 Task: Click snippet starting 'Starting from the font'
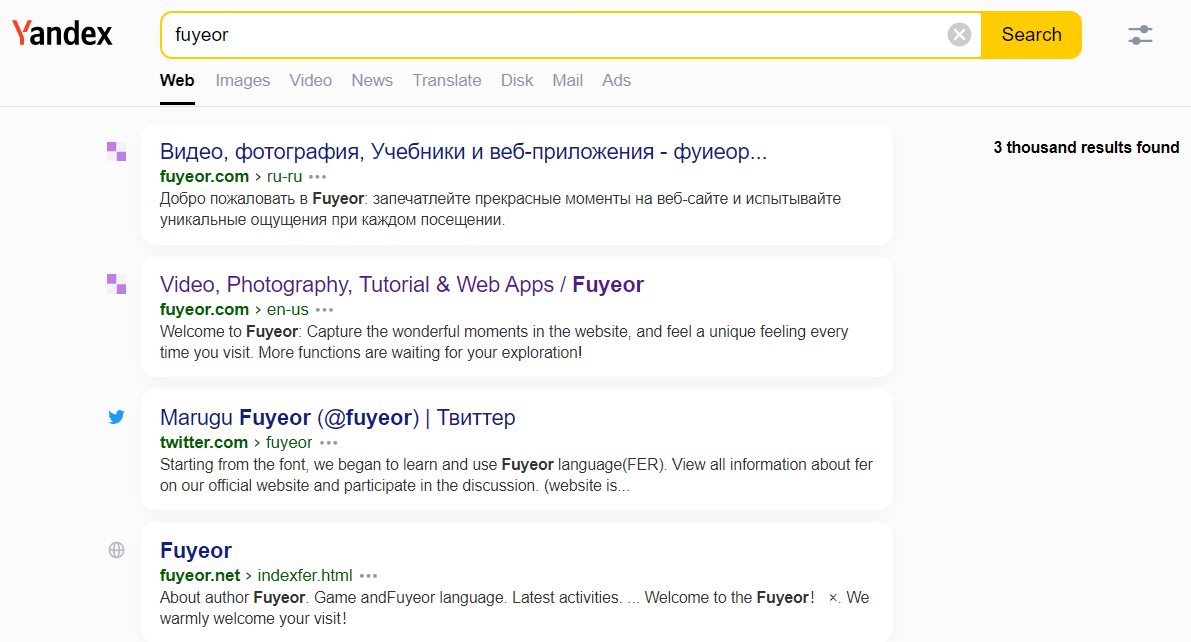pyautogui.click(x=517, y=475)
